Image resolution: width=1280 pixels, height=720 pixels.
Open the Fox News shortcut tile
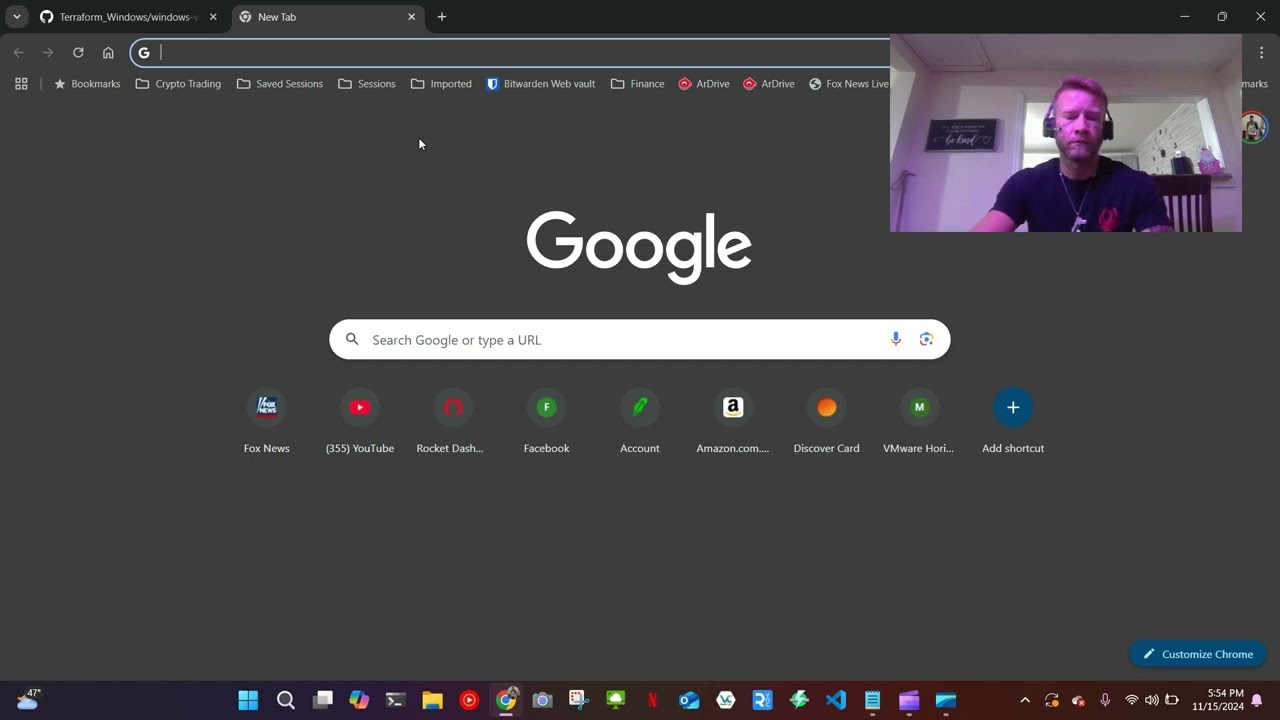point(266,422)
